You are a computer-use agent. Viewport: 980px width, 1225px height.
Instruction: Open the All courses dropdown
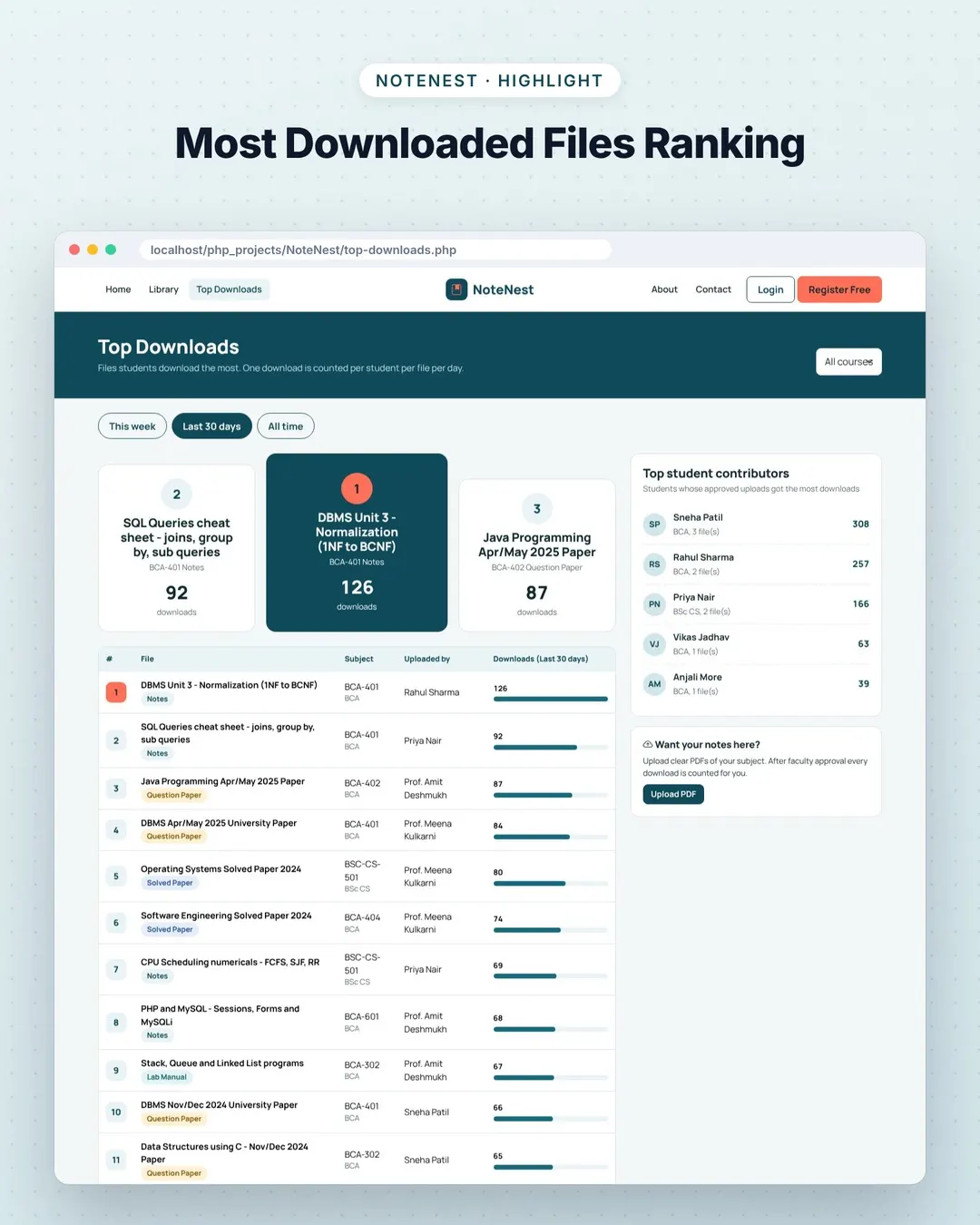(848, 362)
